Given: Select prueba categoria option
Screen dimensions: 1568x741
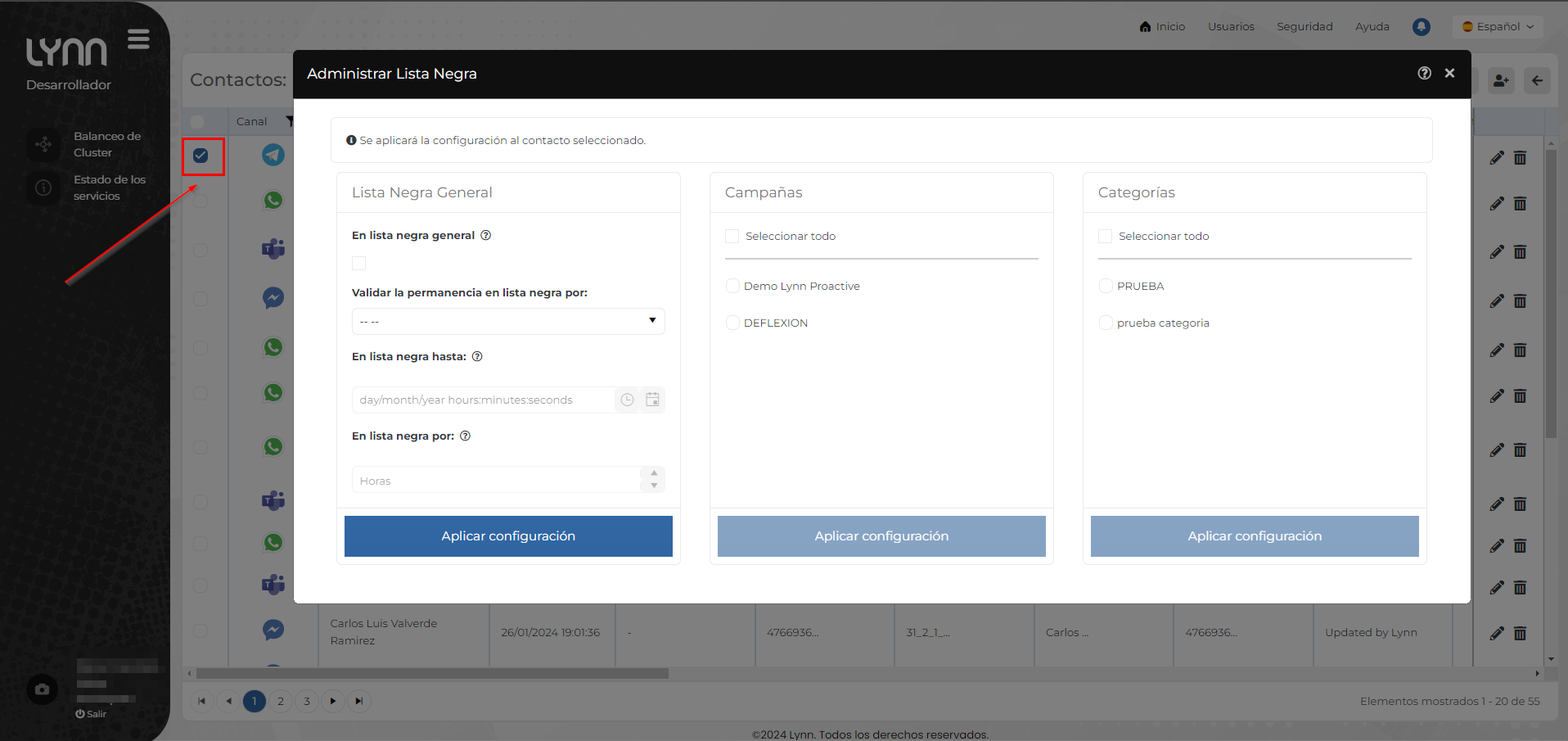Looking at the screenshot, I should point(1106,323).
